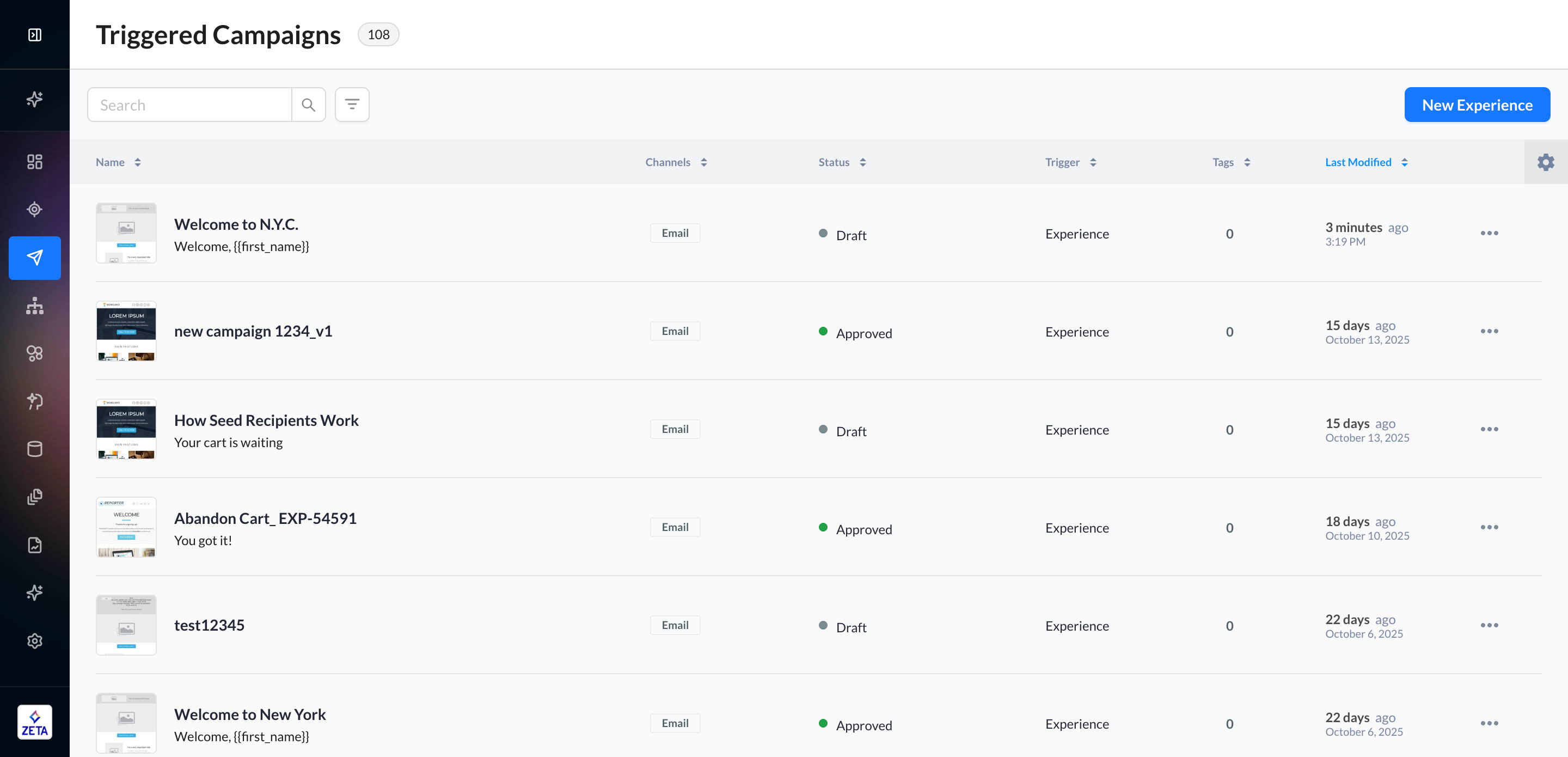Image resolution: width=1568 pixels, height=757 pixels.
Task: Open the table column settings gear
Action: [1546, 162]
